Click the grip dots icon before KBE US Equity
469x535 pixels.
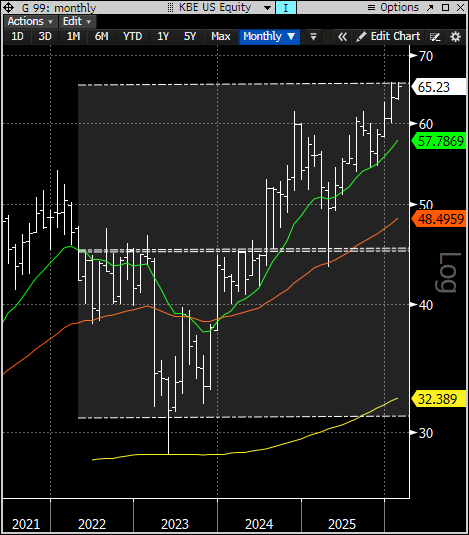[170, 7]
